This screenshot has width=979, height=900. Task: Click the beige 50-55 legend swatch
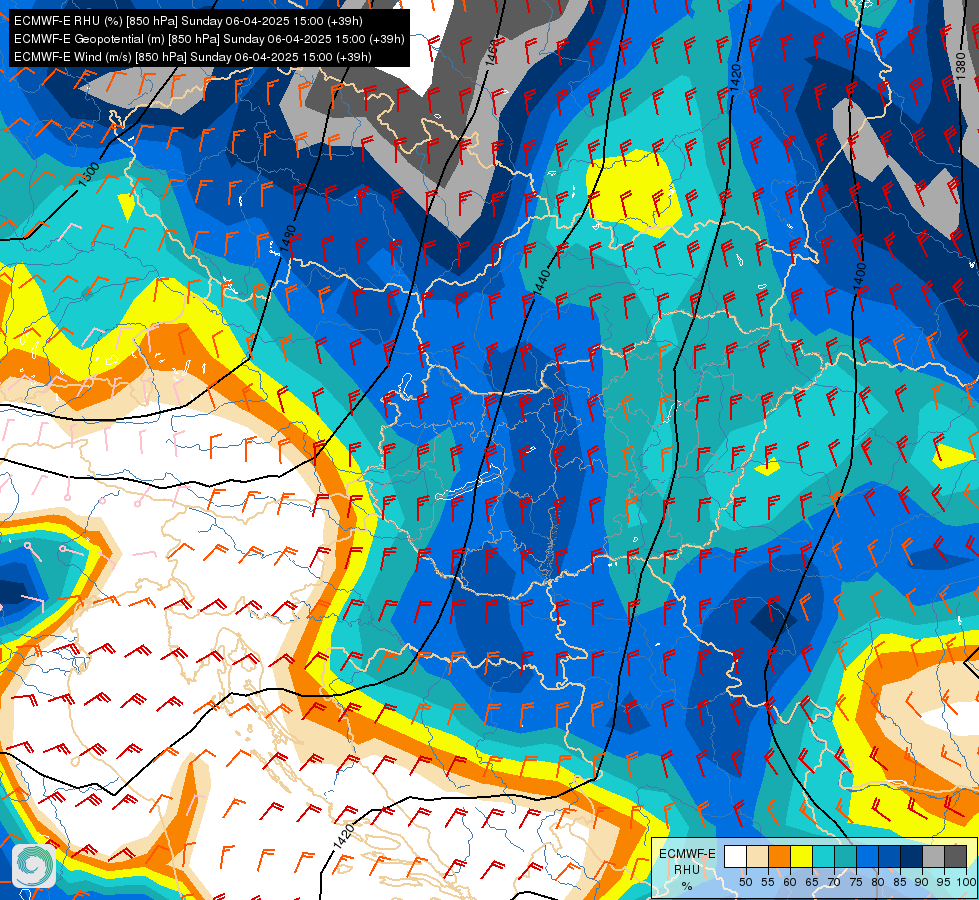[757, 856]
